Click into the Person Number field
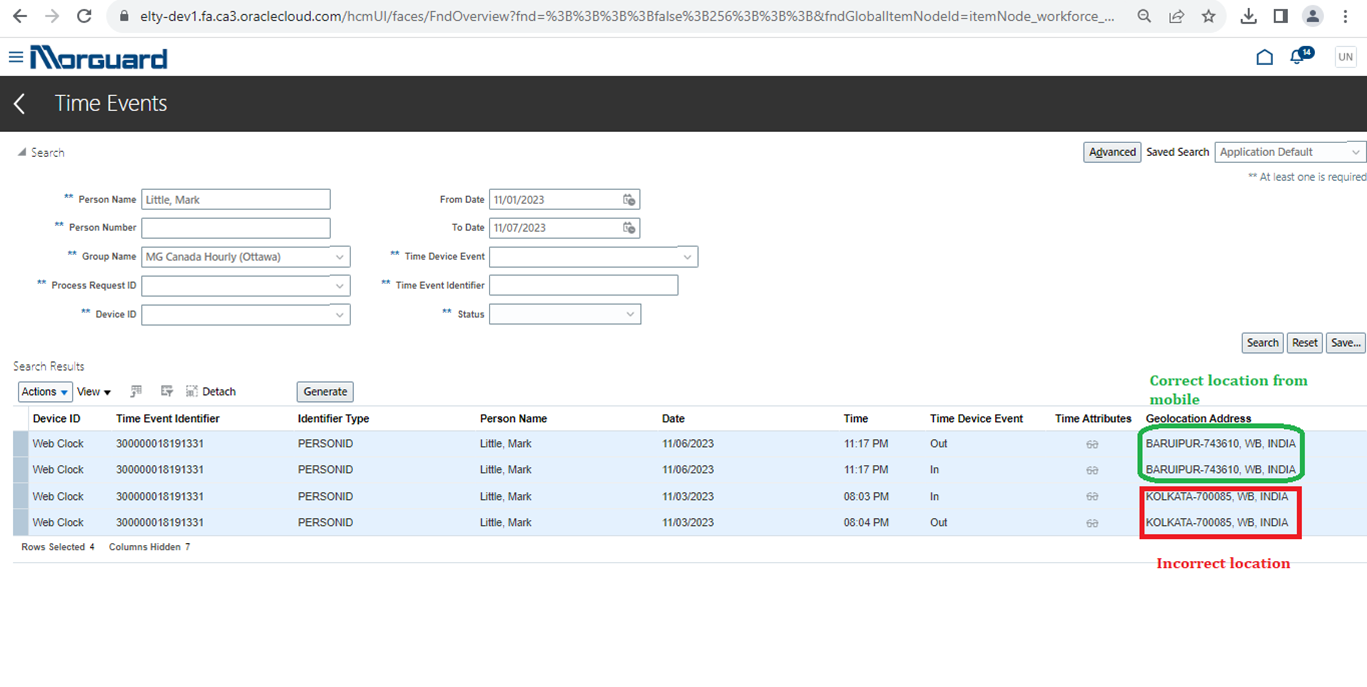This screenshot has width=1367, height=687. [x=235, y=228]
